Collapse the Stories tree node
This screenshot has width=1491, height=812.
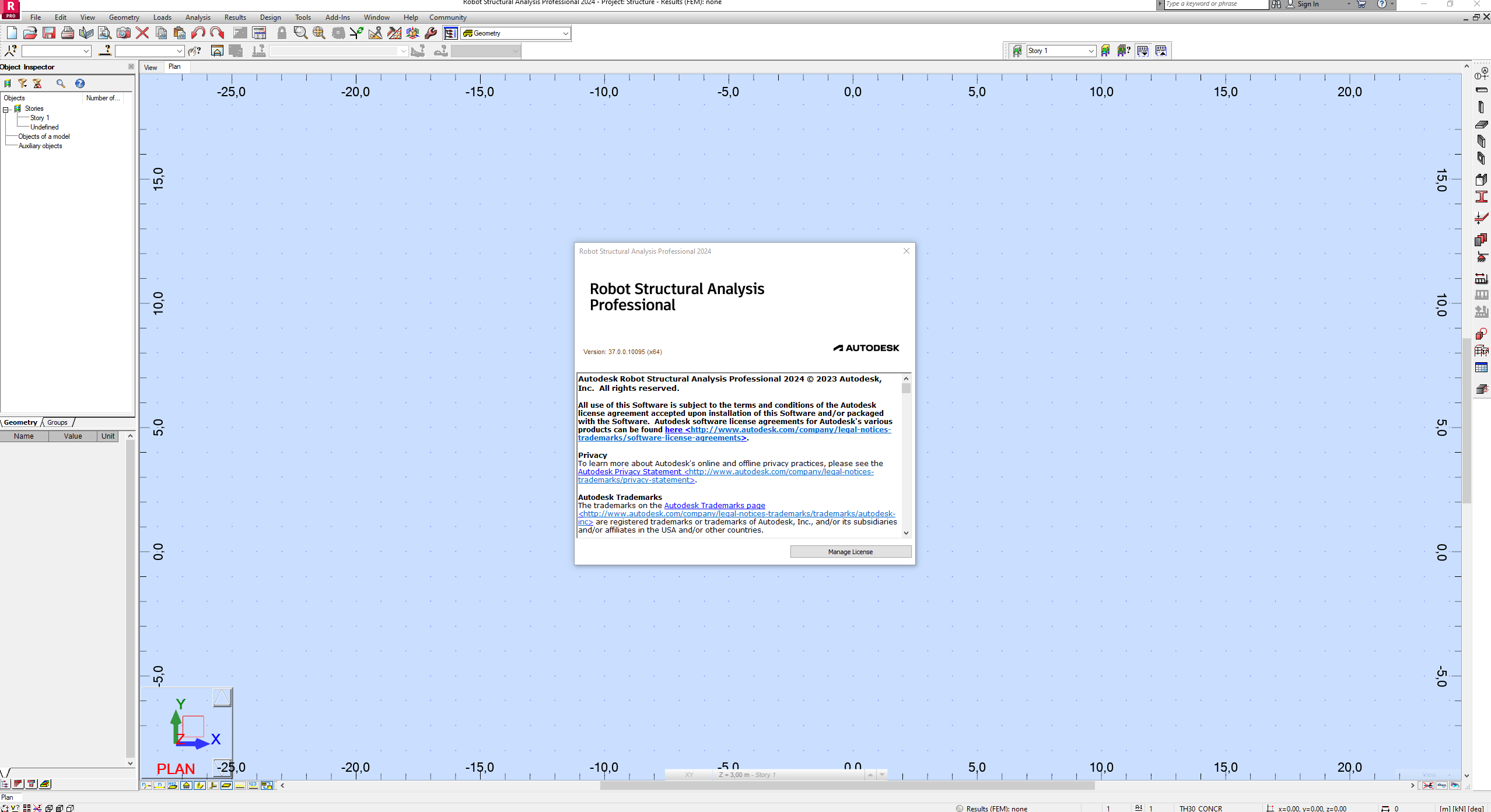pos(6,109)
